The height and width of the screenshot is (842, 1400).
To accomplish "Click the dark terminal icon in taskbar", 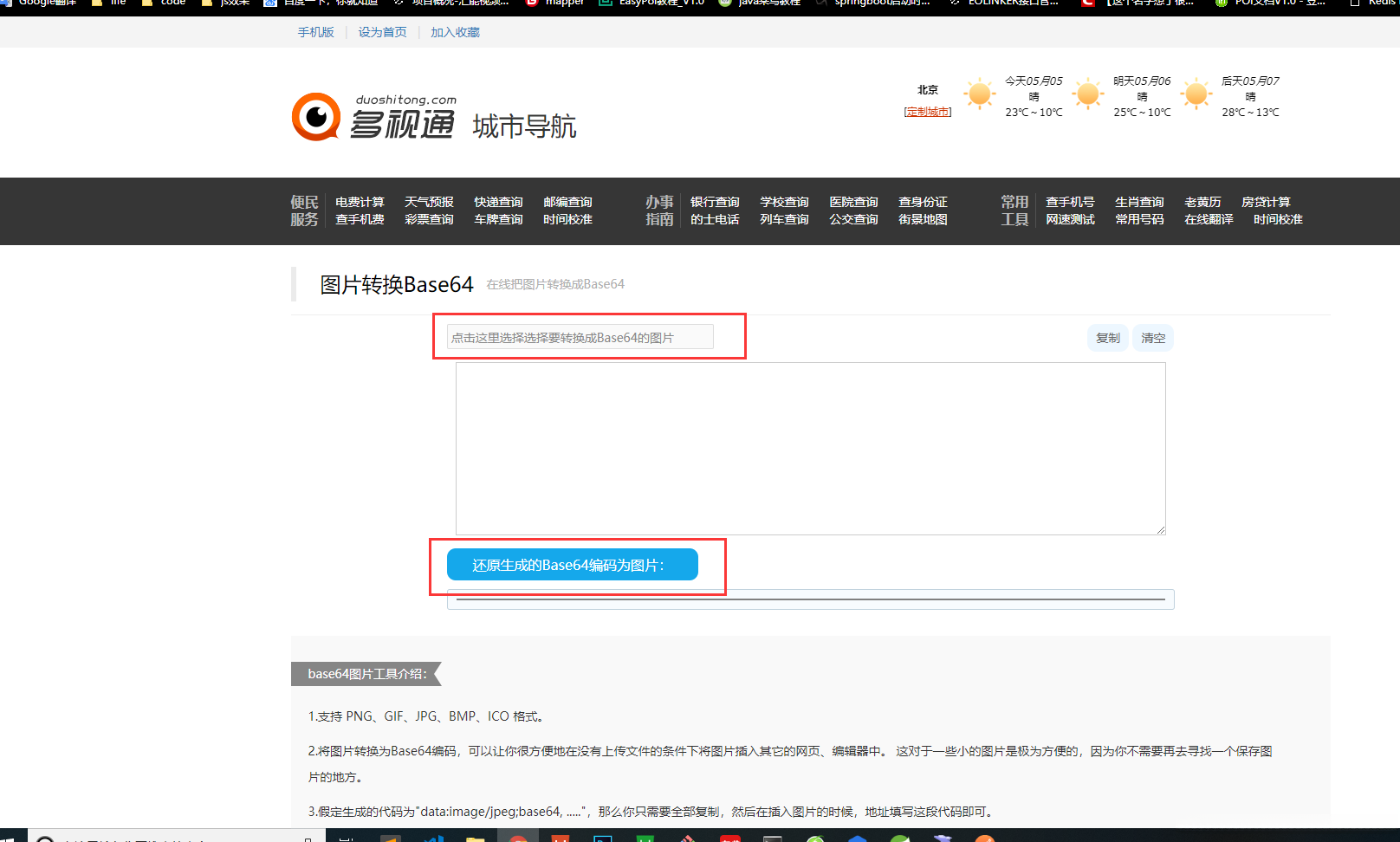I will (773, 838).
